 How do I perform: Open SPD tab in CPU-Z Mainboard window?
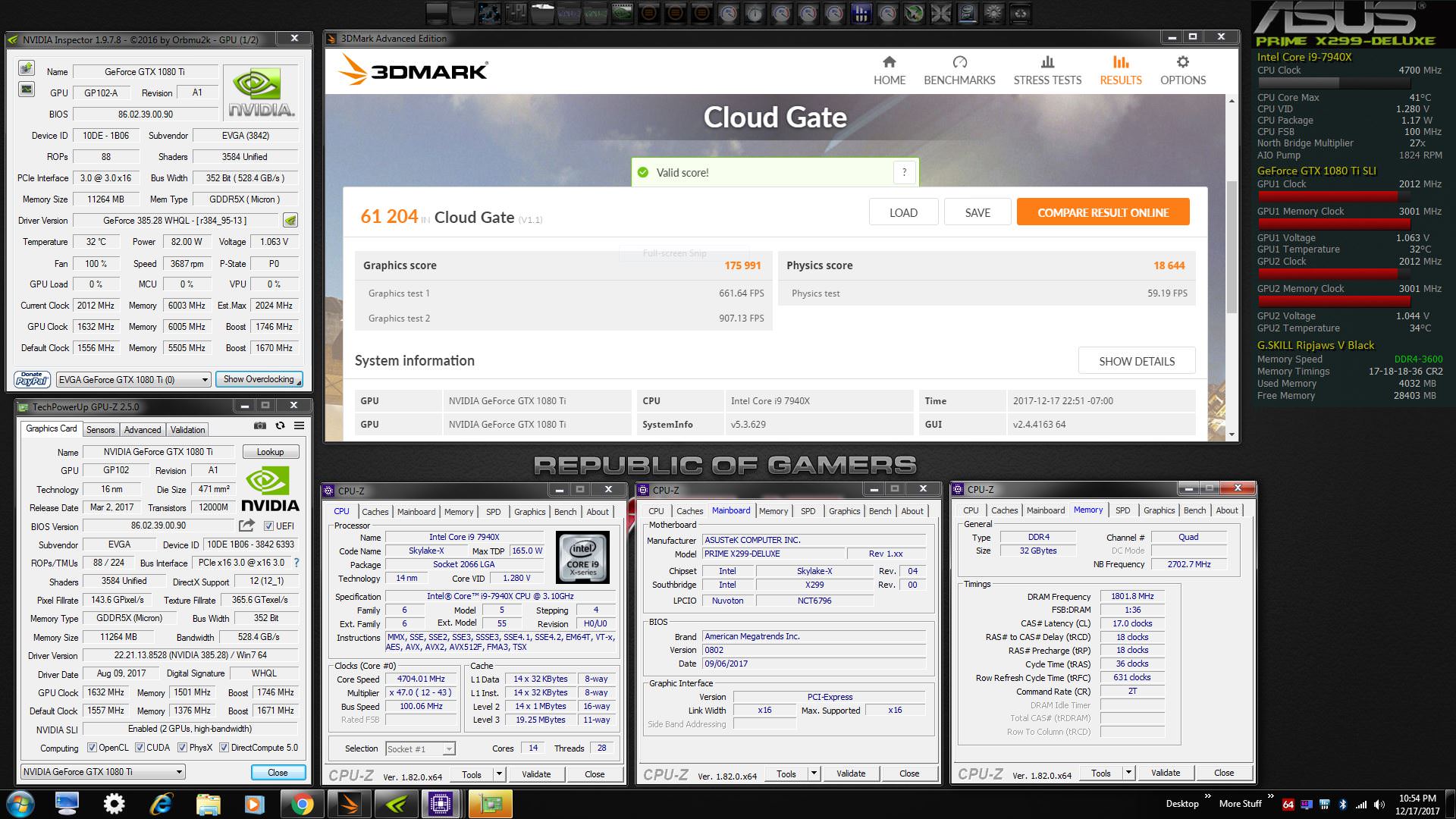pyautogui.click(x=808, y=511)
